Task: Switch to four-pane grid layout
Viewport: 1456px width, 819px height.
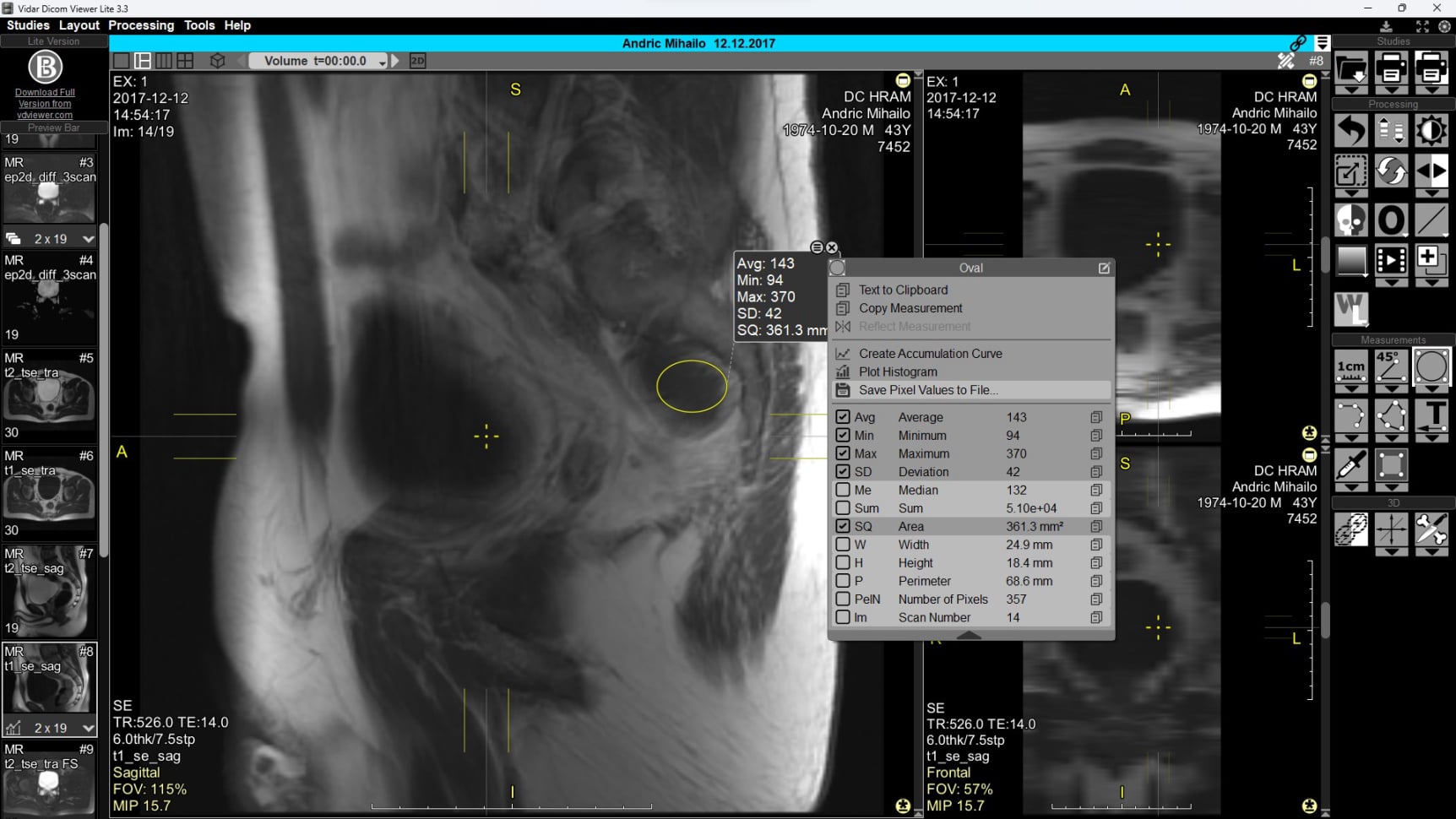Action: 185,61
